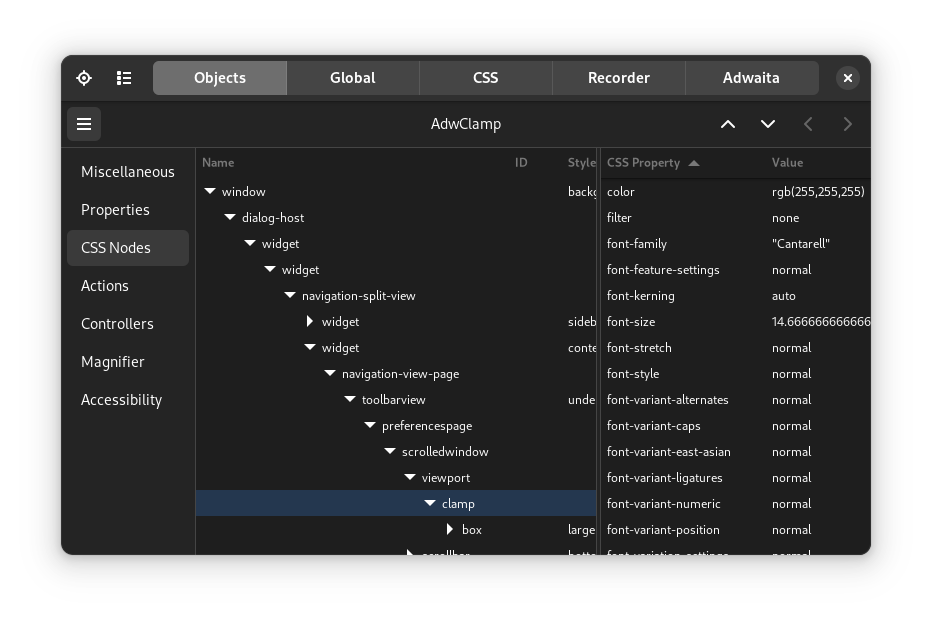Click the sort arrow on CSS Property header
This screenshot has height=622, width=932.
(694, 162)
